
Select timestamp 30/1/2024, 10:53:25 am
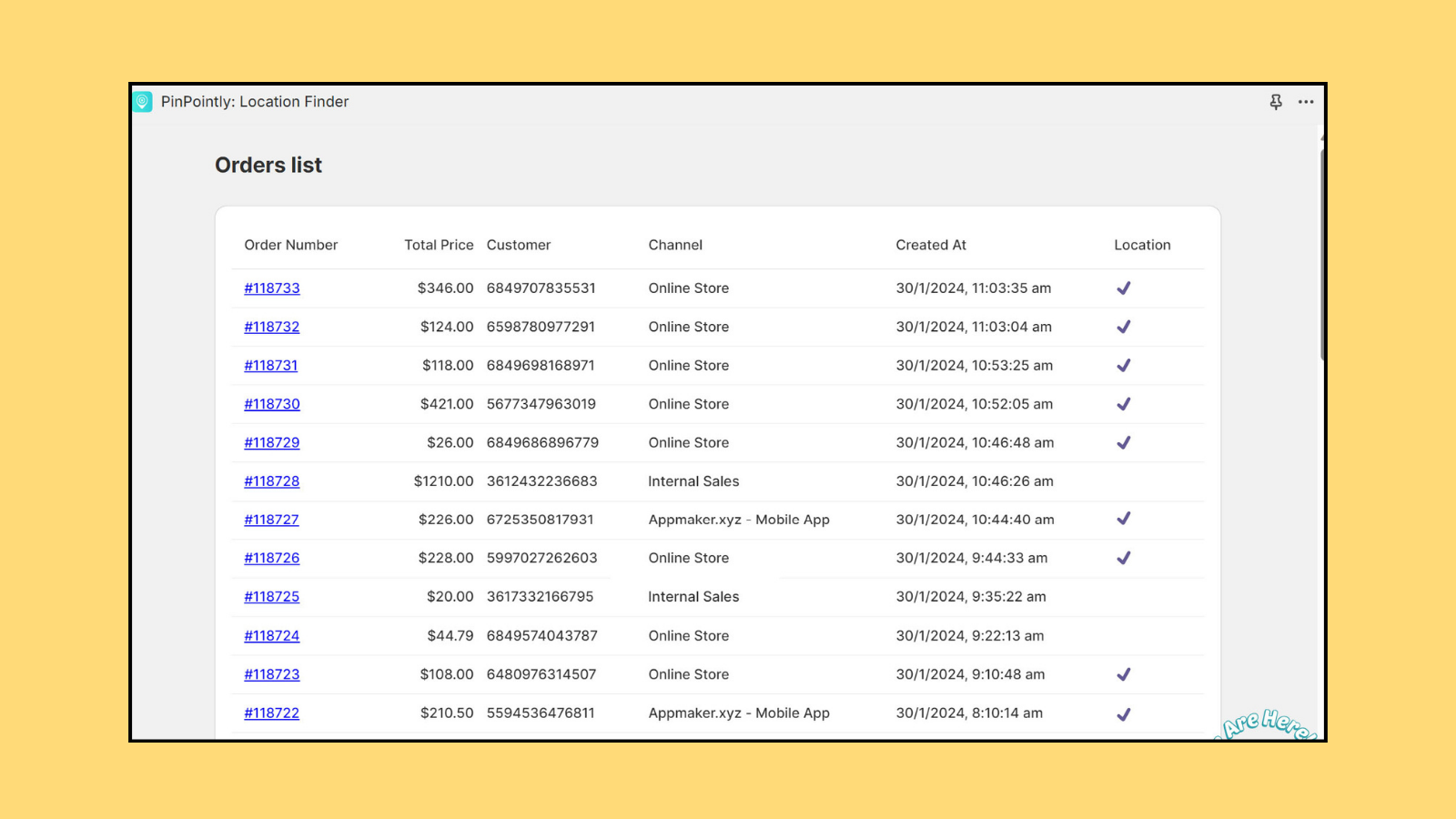tap(975, 366)
